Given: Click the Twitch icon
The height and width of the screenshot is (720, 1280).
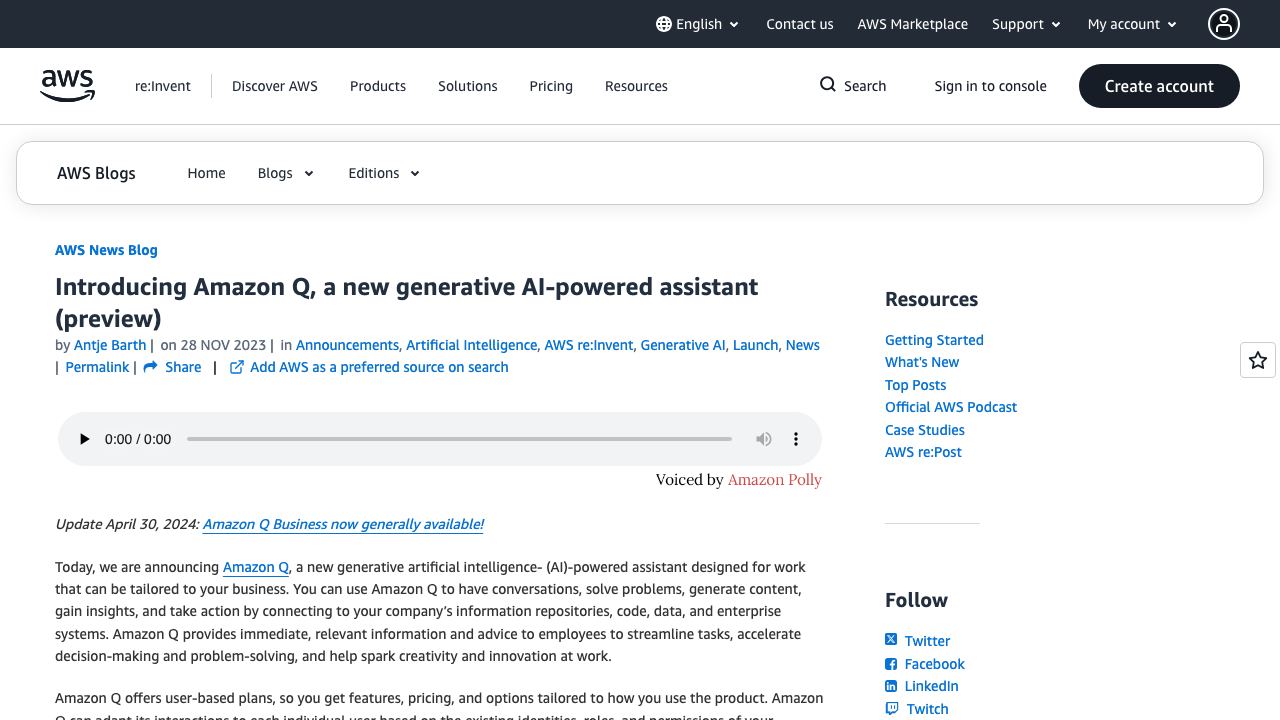Looking at the screenshot, I should tap(891, 709).
